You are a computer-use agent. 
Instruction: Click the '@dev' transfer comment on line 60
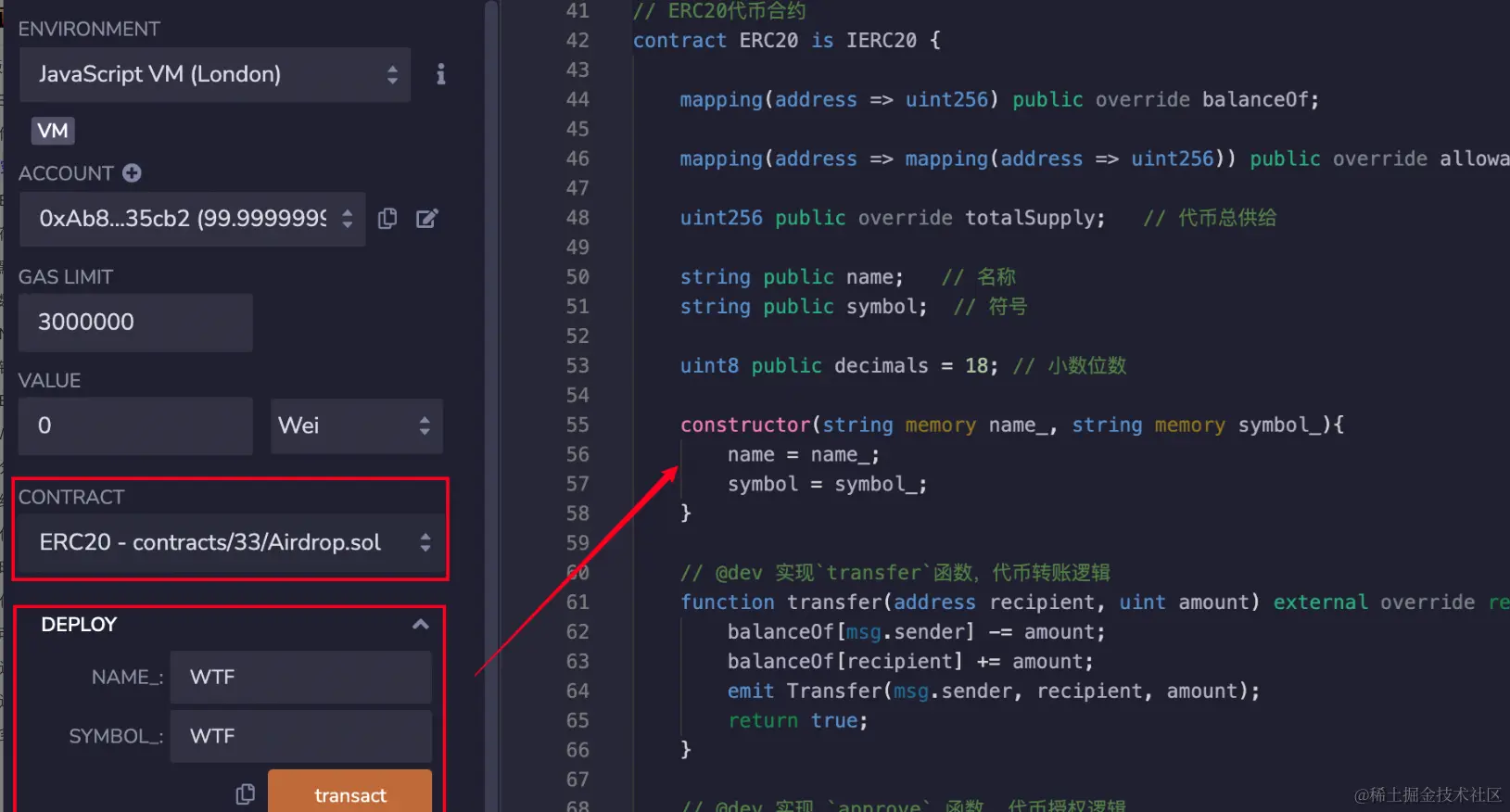pyautogui.click(x=895, y=573)
